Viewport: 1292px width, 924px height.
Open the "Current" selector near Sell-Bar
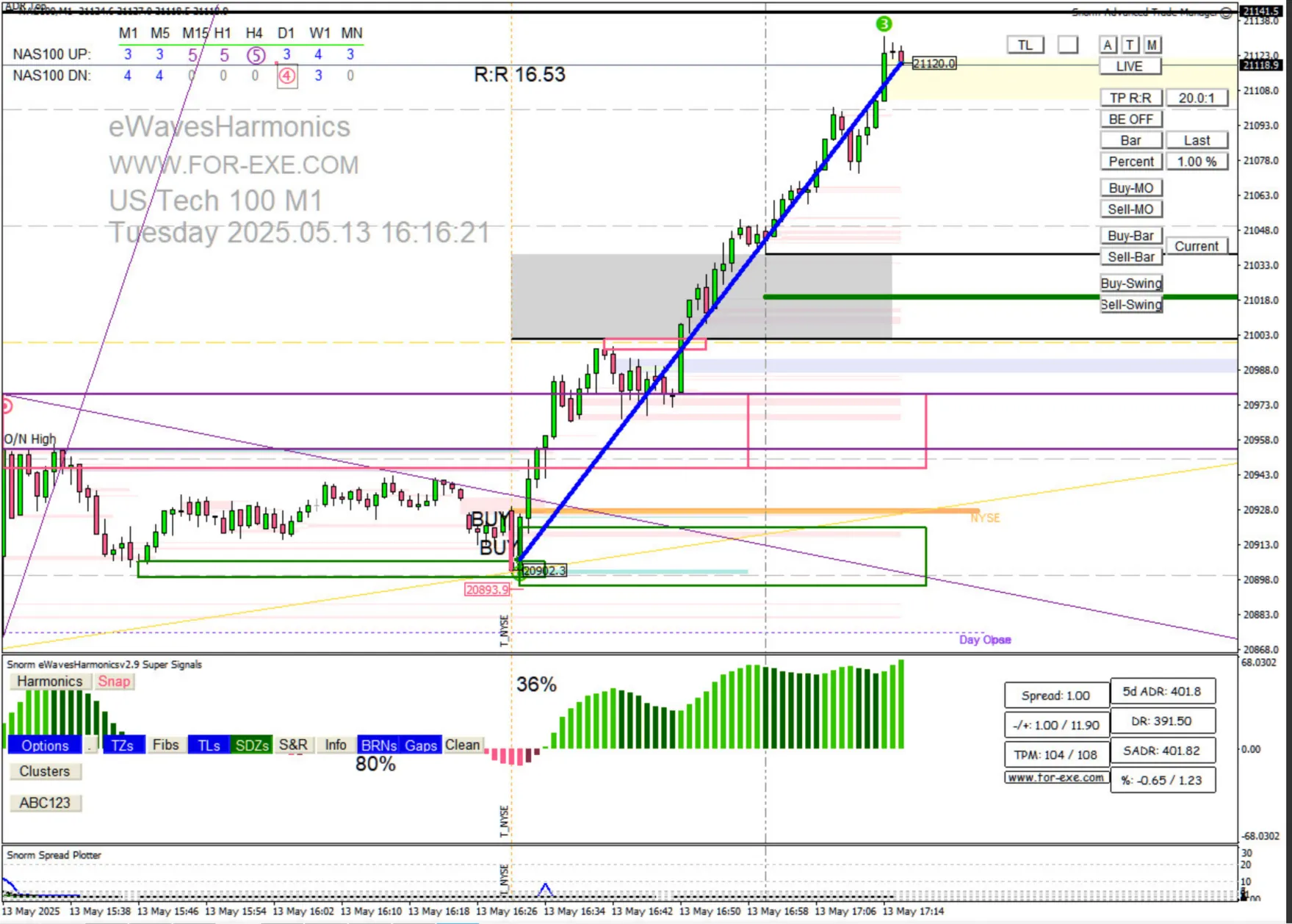click(1197, 246)
